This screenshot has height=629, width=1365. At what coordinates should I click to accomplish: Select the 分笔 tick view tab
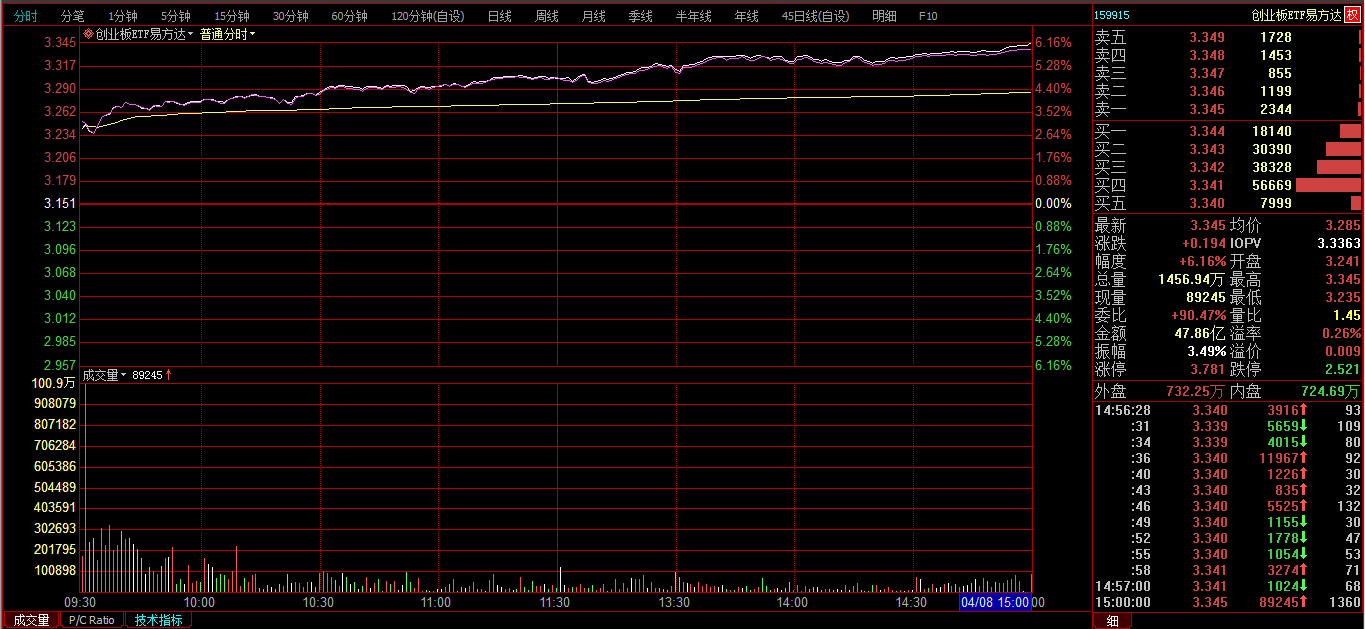click(x=73, y=16)
